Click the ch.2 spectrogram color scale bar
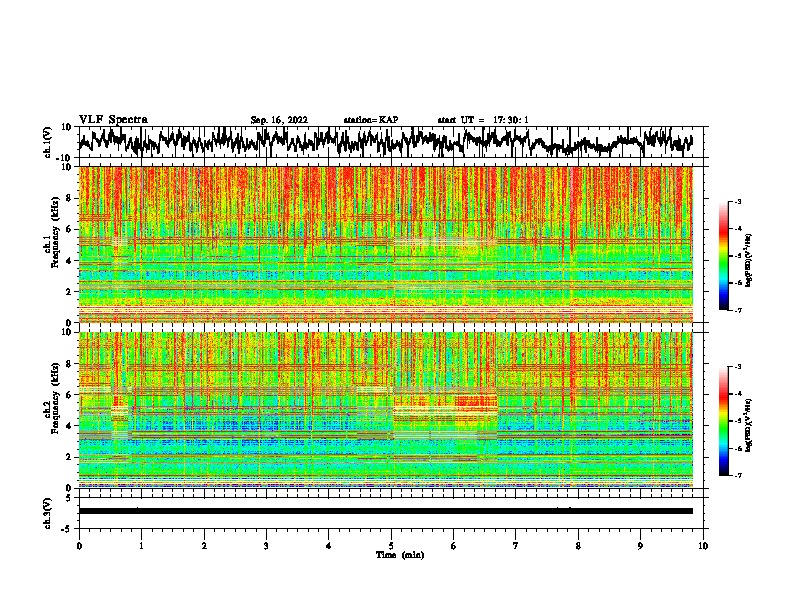This screenshot has height=612, width=792. coord(723,421)
